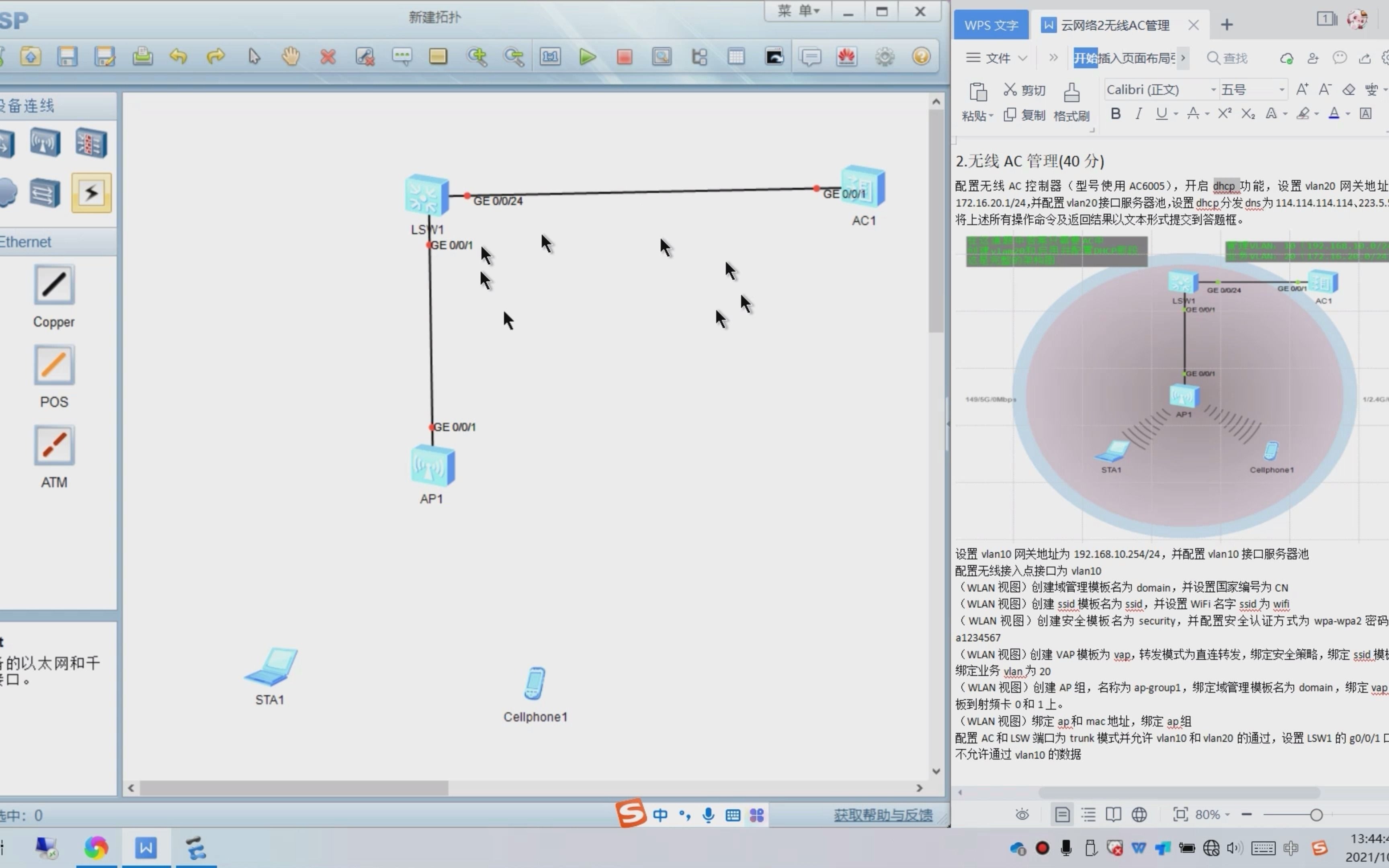Toggle italic formatting in WPS

tap(1138, 114)
